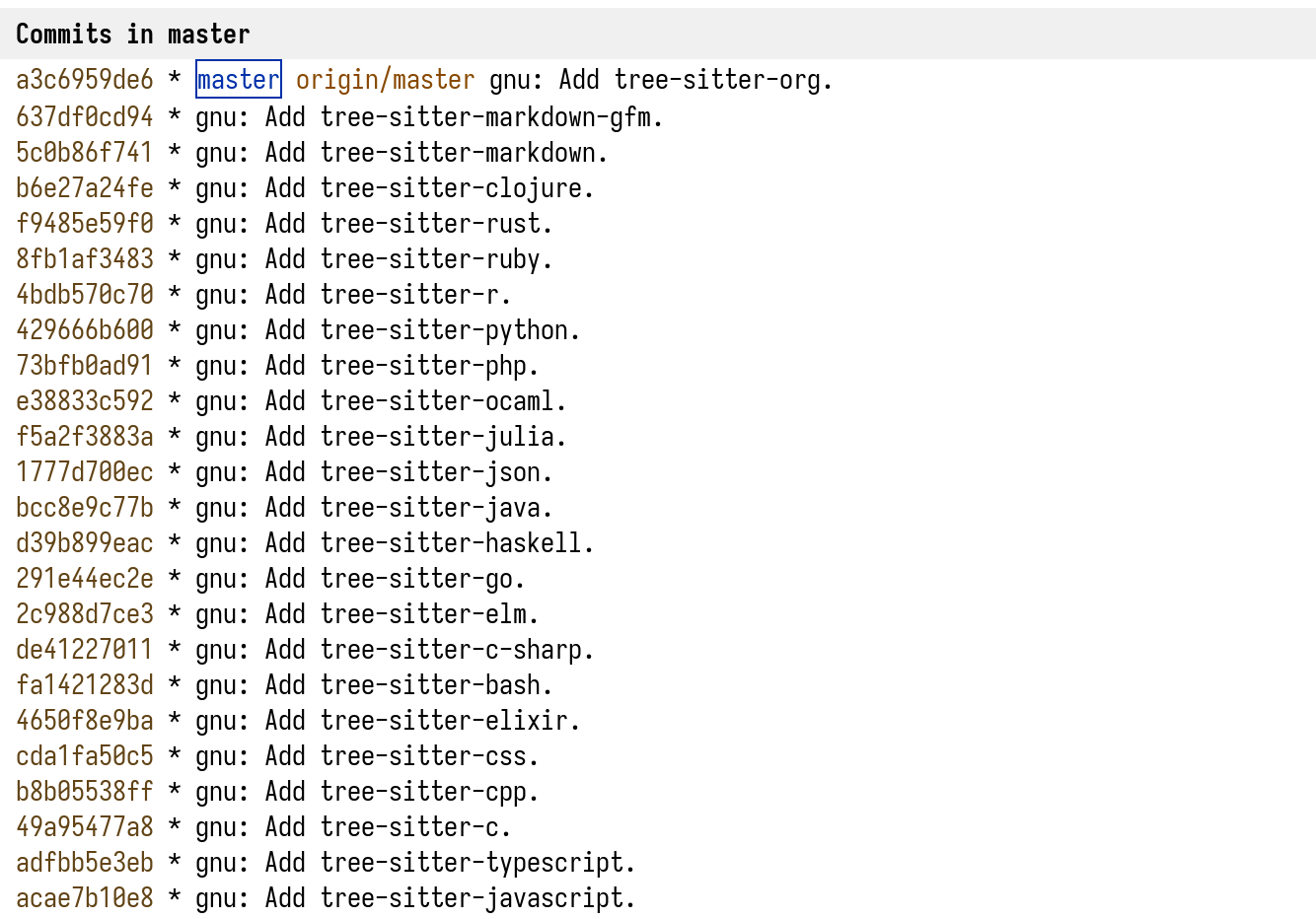Click message 'gnu: Add tree-sitter-haskell.'
The height and width of the screenshot is (919, 1316).
pyautogui.click(x=395, y=543)
